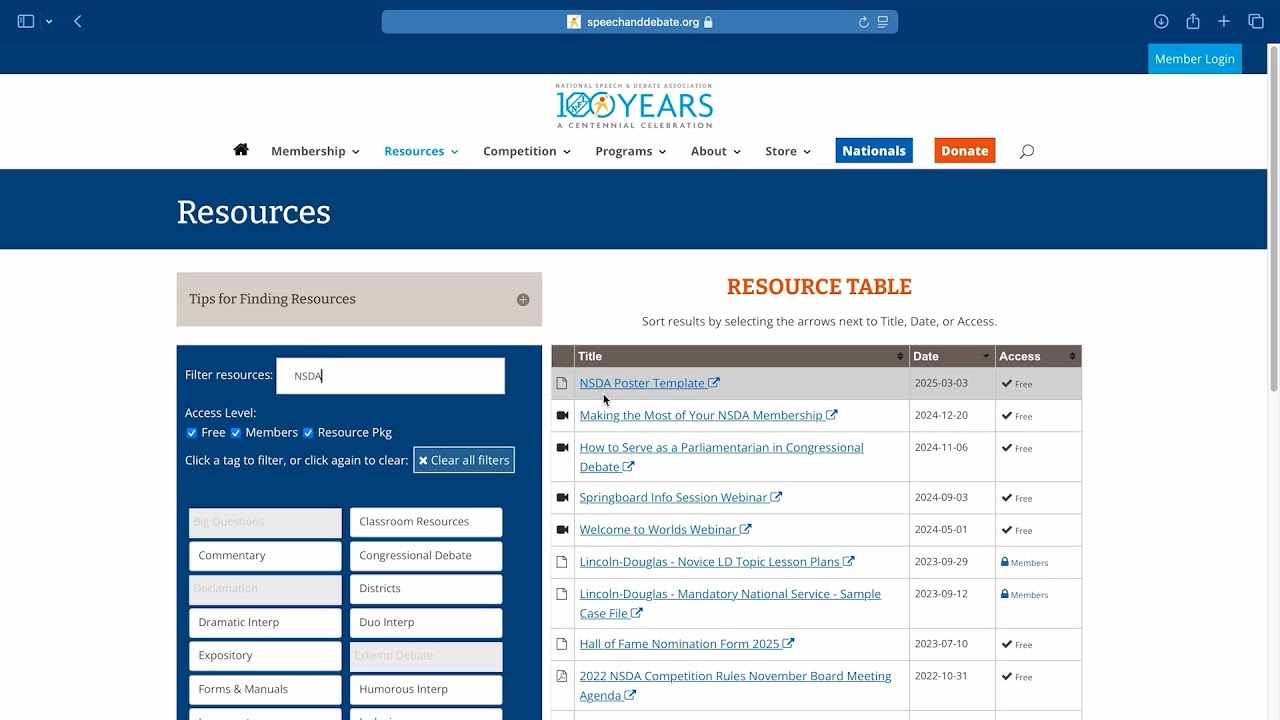Open the About dropdown menu
Viewport: 1280px width, 720px height.
coord(716,151)
